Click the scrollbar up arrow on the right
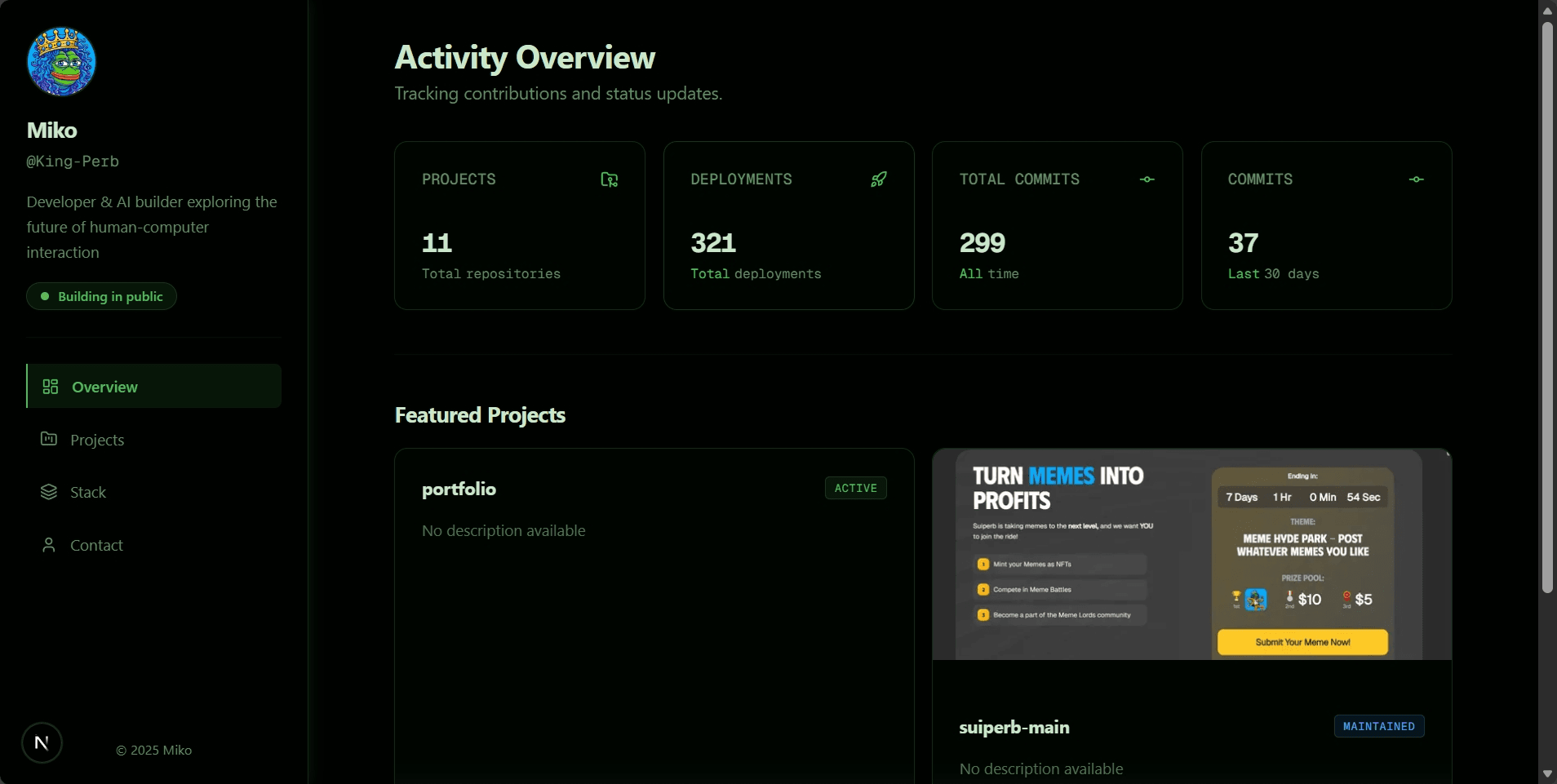 click(x=1547, y=10)
